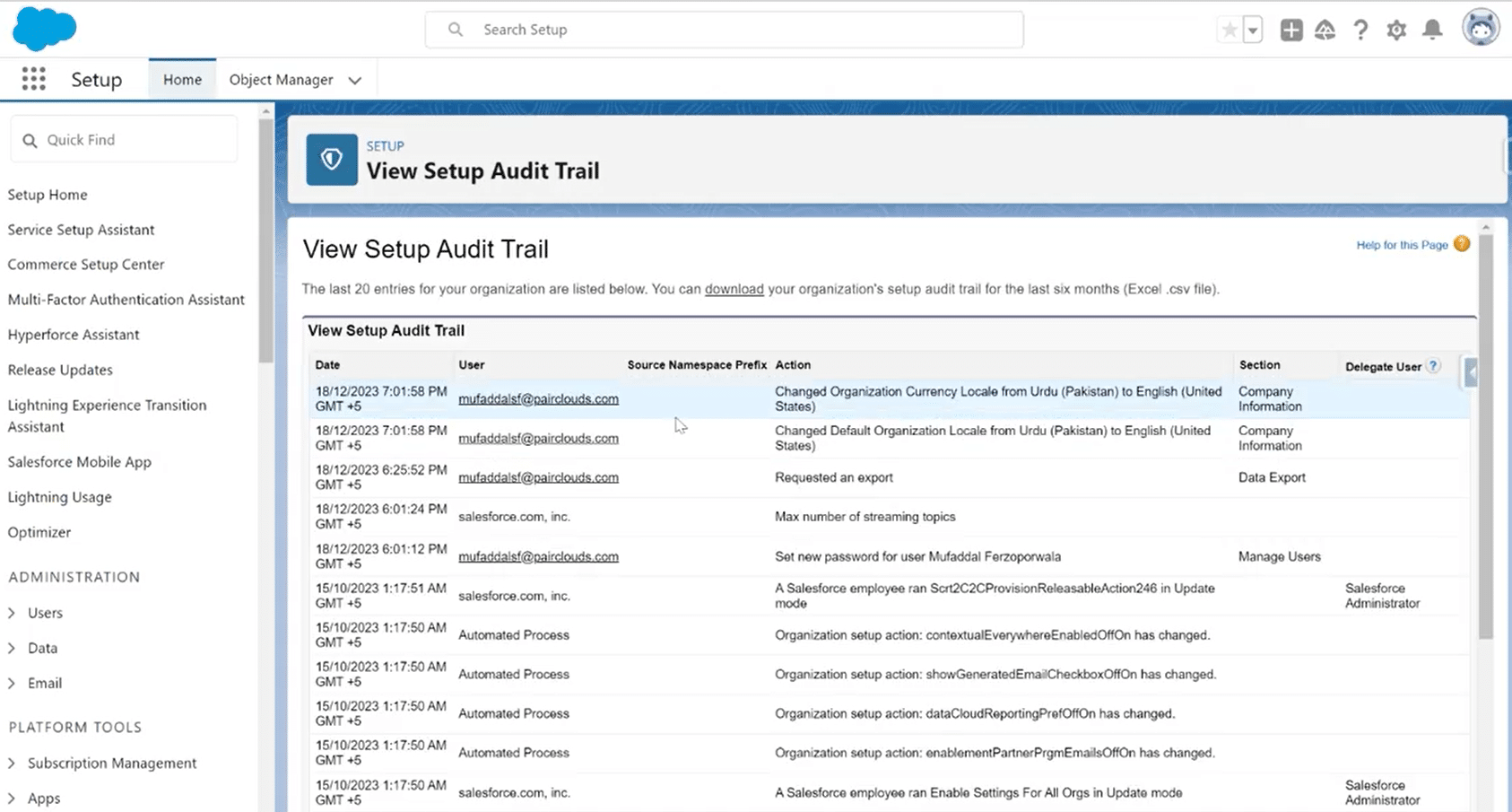Open Salesforce Mobile App item
The image size is (1512, 812).
(80, 462)
